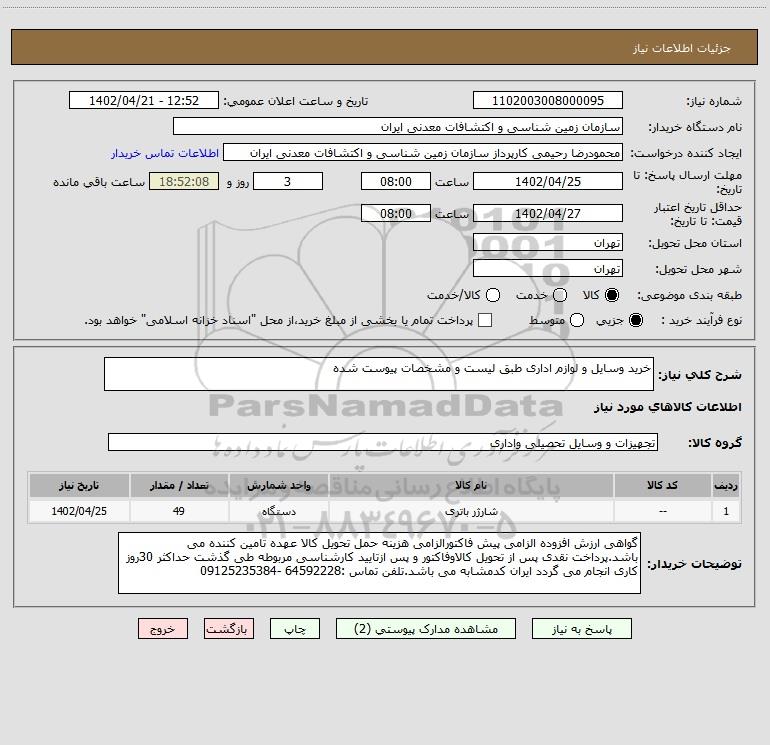Click the جزئیات اطلاعات نیاز header title
This screenshot has width=770, height=745.
pos(682,48)
